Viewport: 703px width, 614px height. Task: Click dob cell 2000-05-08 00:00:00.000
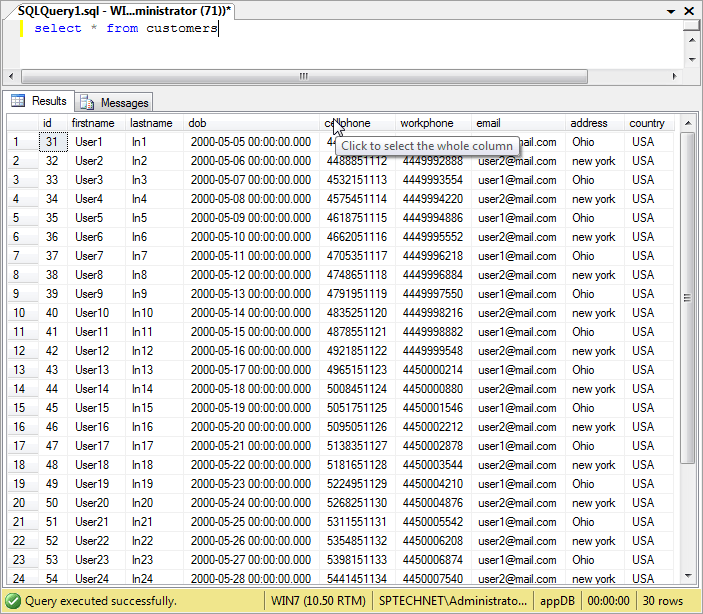(x=252, y=199)
